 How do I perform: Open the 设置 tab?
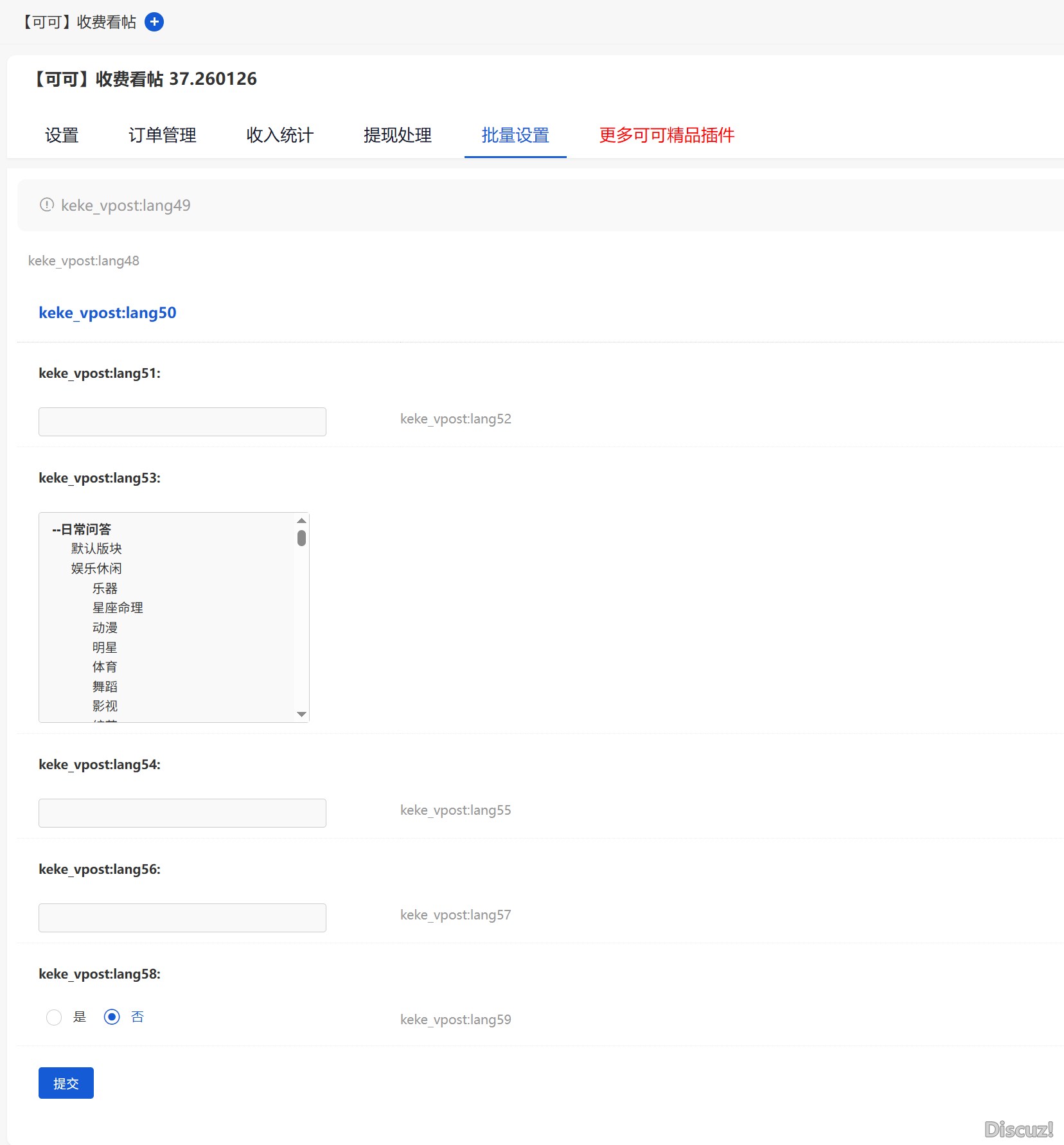pos(62,135)
